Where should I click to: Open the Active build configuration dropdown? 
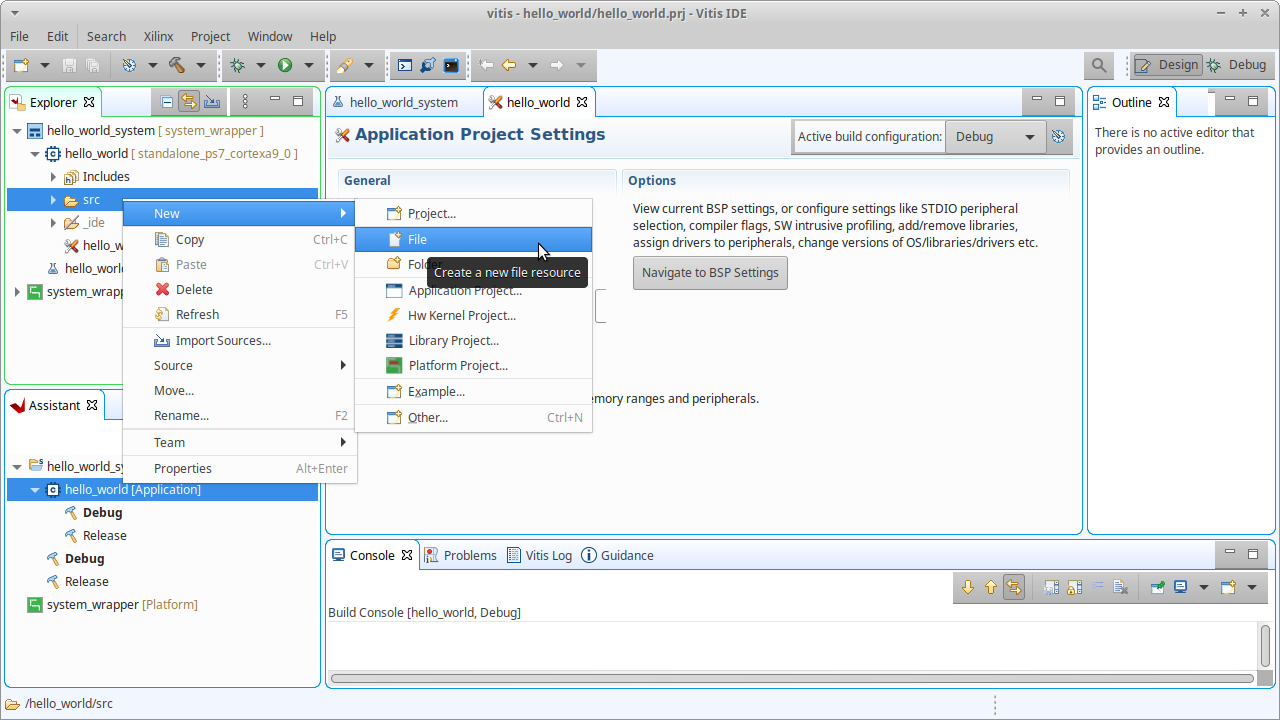[994, 137]
